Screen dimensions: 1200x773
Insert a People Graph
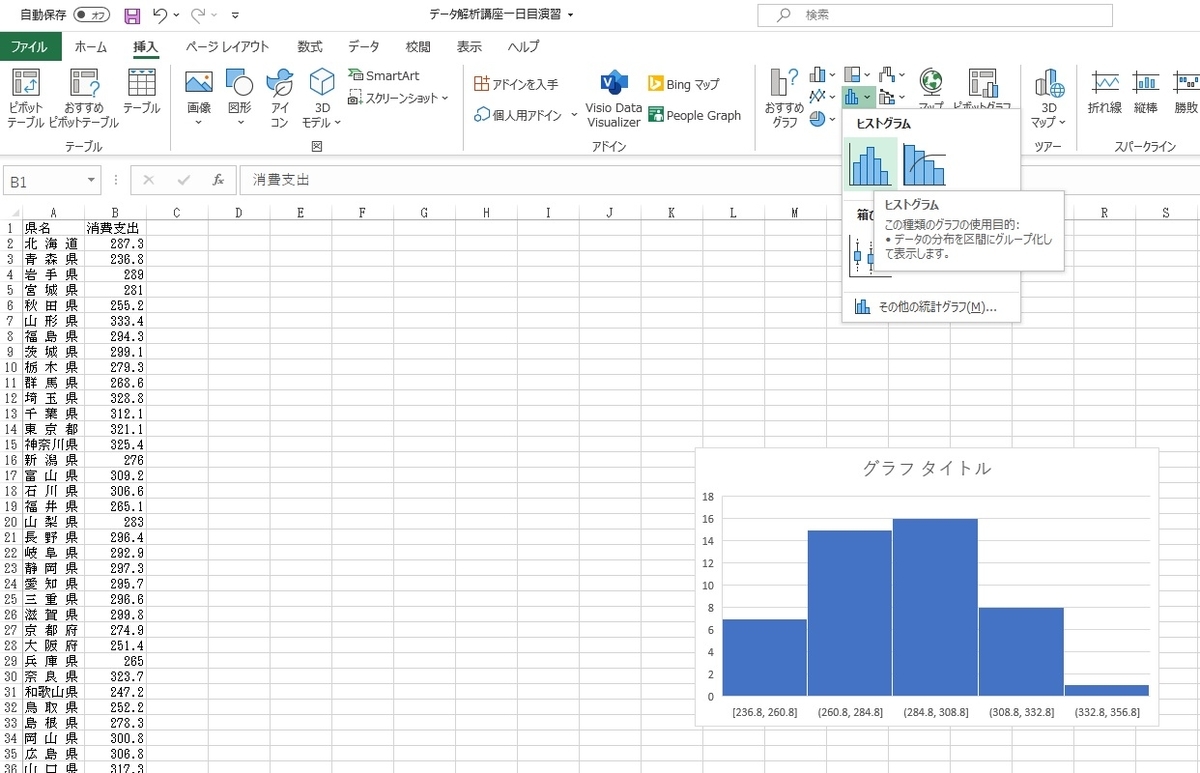pyautogui.click(x=695, y=115)
